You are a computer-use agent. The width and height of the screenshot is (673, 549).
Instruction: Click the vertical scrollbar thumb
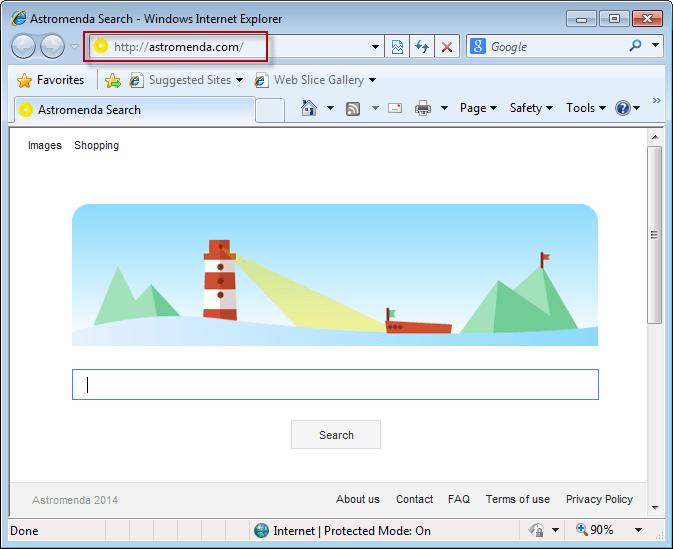coord(655,235)
